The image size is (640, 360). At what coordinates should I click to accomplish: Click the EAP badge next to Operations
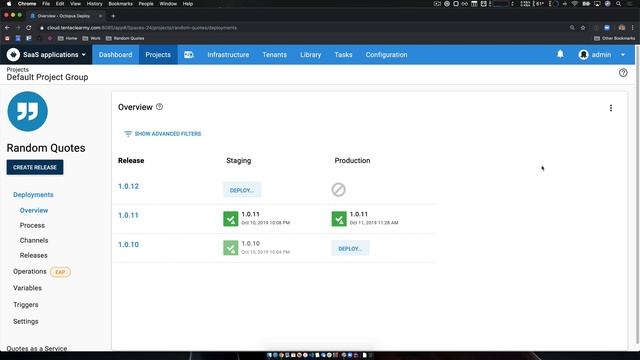[x=60, y=272]
